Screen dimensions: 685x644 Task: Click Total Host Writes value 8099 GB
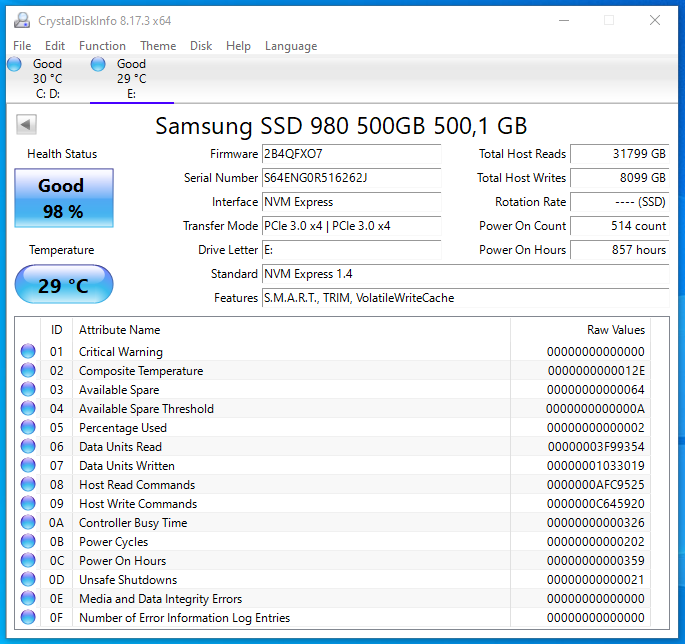pos(620,178)
